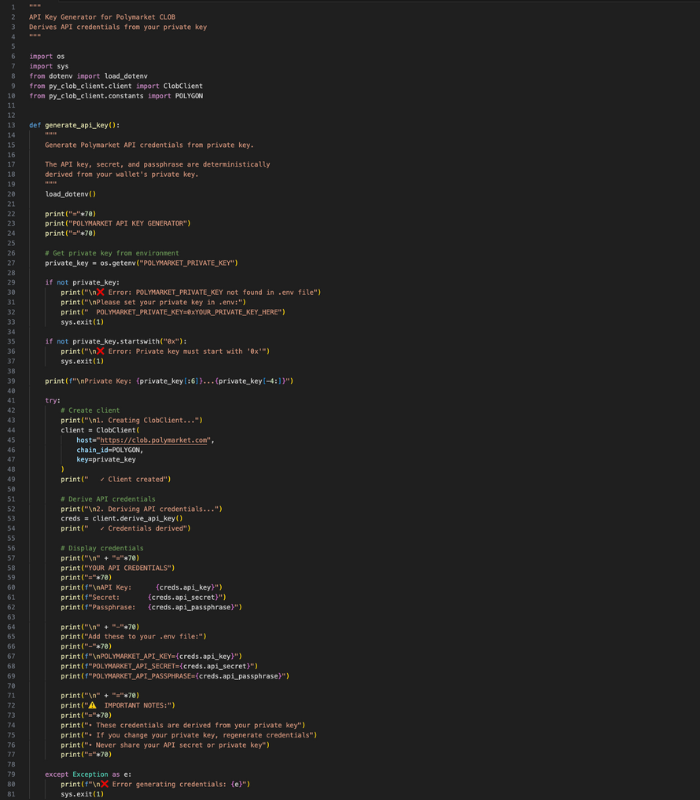700x800 pixels.
Task: Click line number 79 in the gutter
Action: [11, 774]
